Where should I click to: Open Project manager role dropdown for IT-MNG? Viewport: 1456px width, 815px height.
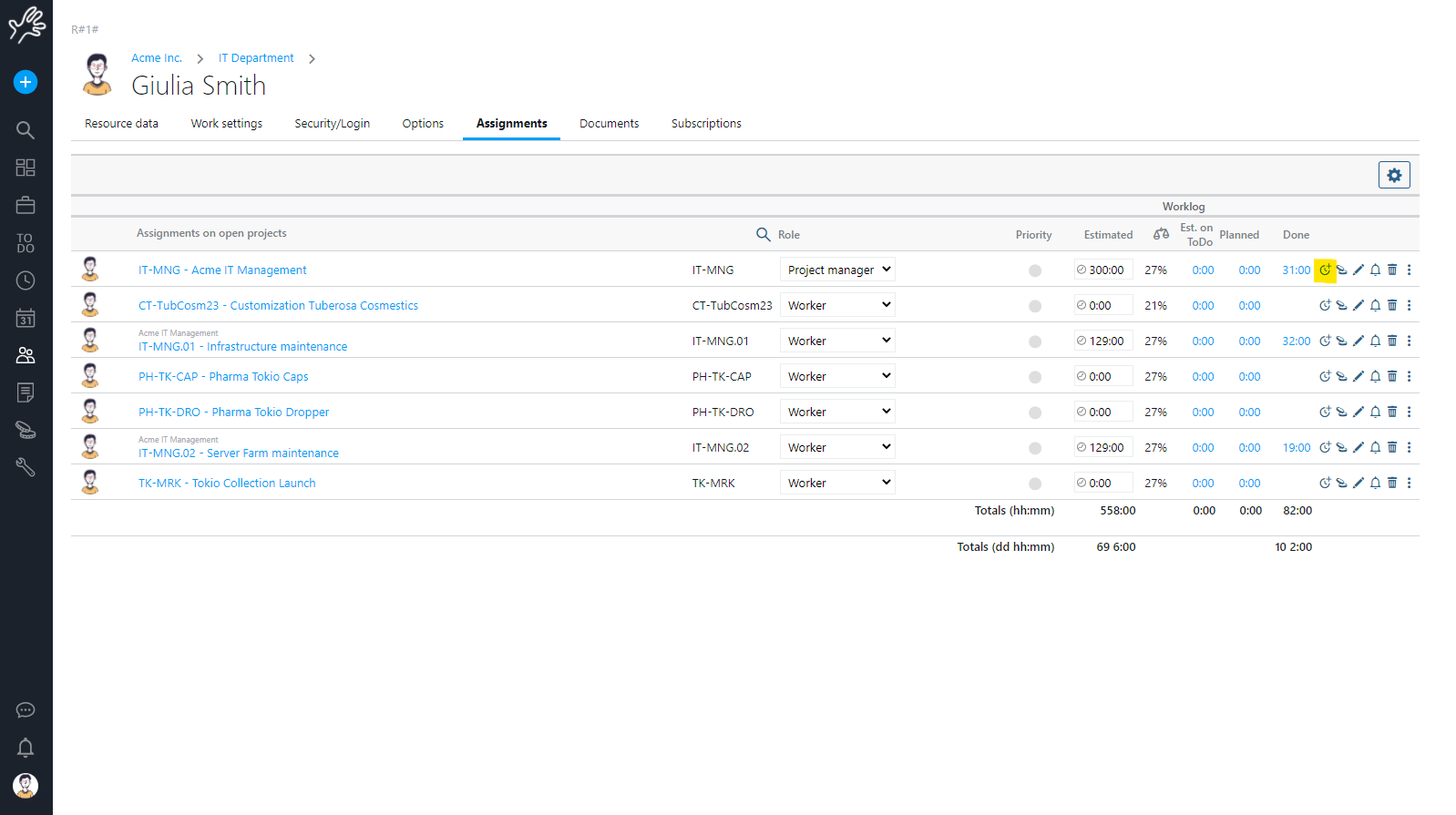point(837,270)
